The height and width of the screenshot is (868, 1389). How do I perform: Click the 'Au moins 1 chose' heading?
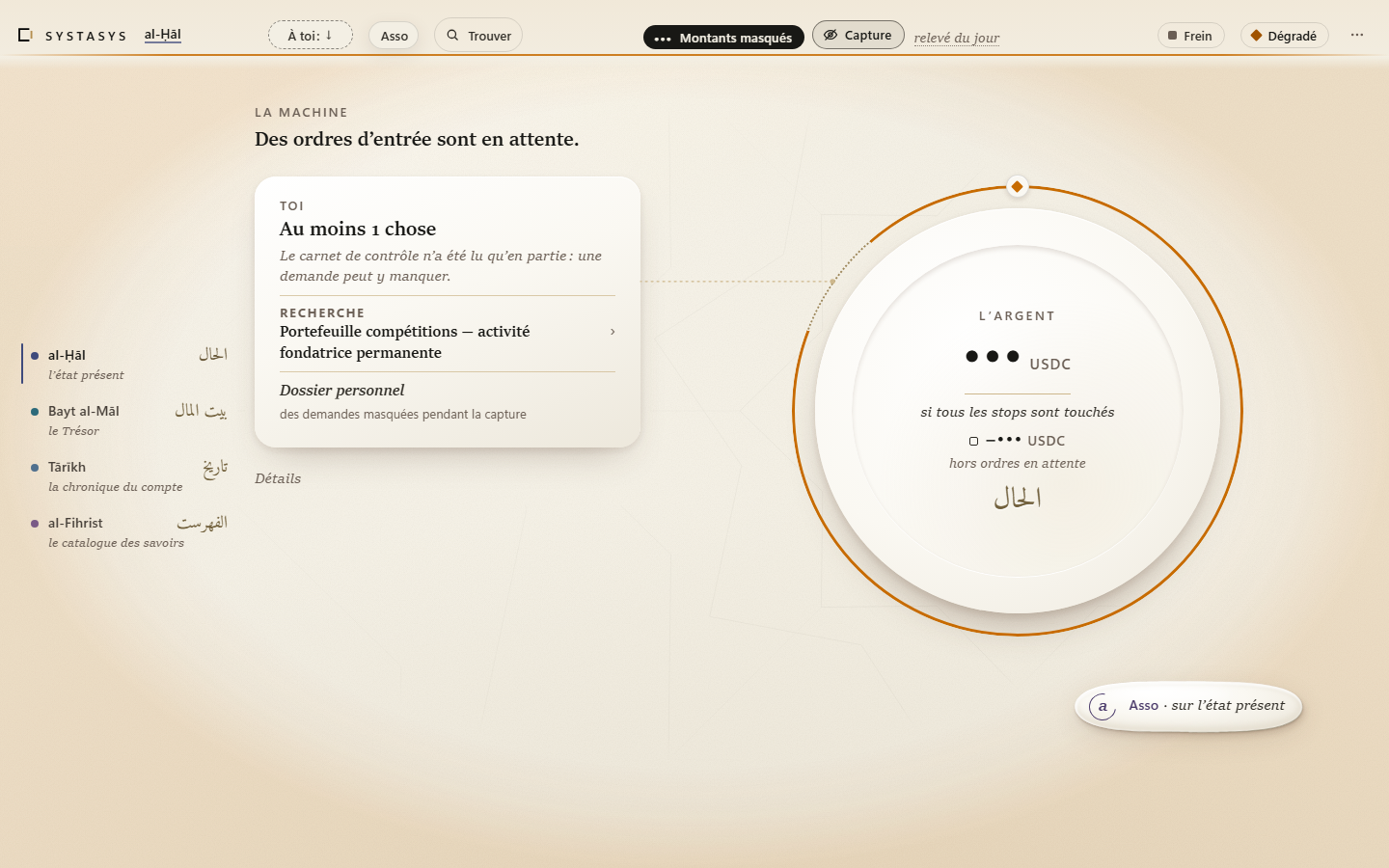(x=358, y=229)
